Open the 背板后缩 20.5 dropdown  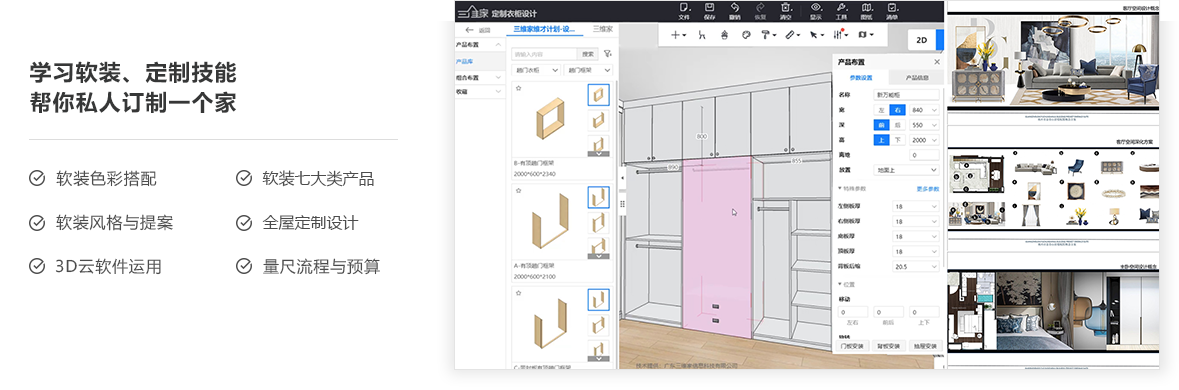915,266
